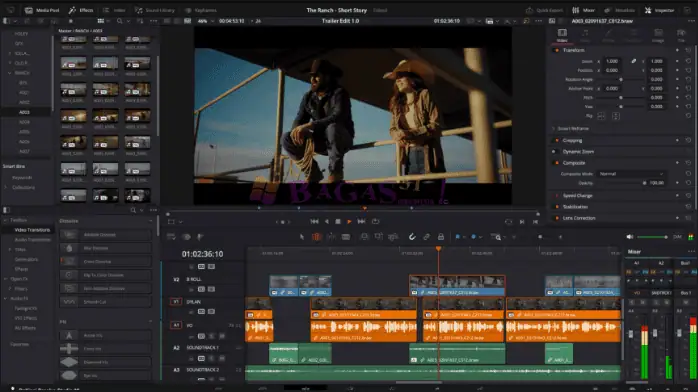Viewport: 698px width, 392px height.
Task: Click the effects panel search magnifier icon
Action: click(x=133, y=210)
